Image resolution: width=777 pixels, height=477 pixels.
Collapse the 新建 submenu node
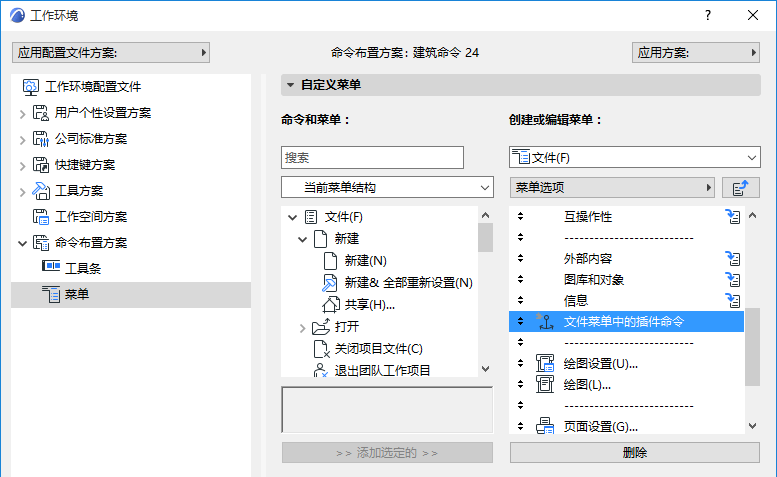302,239
